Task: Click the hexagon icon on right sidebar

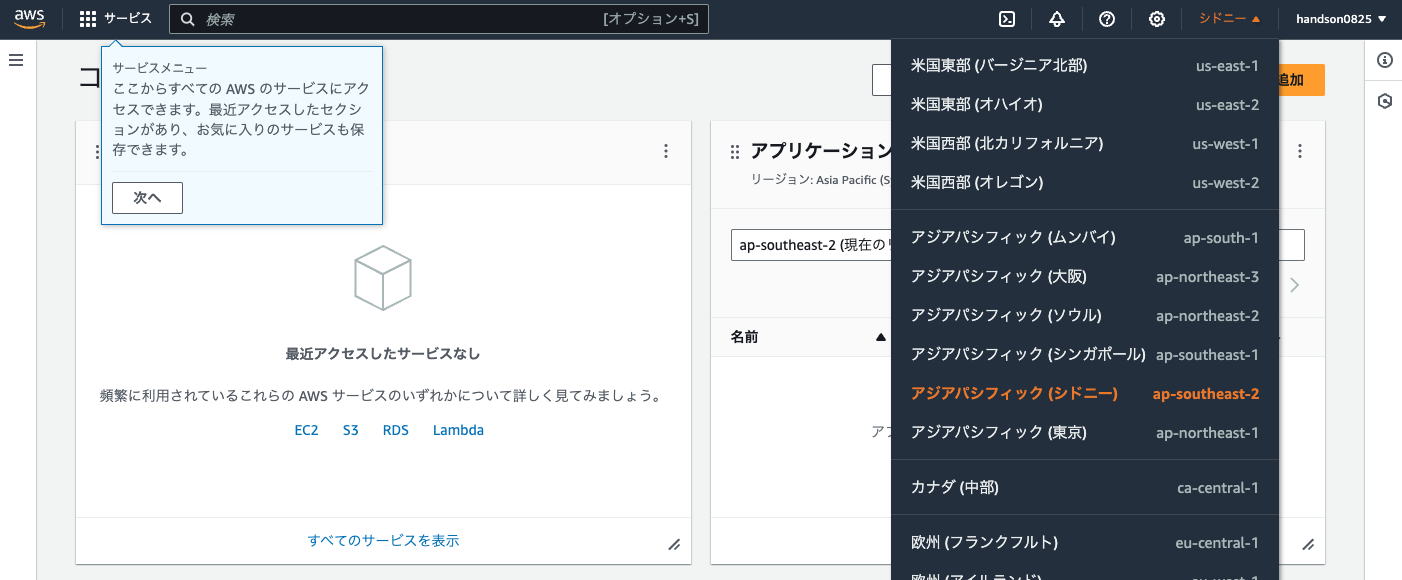Action: [1385, 101]
